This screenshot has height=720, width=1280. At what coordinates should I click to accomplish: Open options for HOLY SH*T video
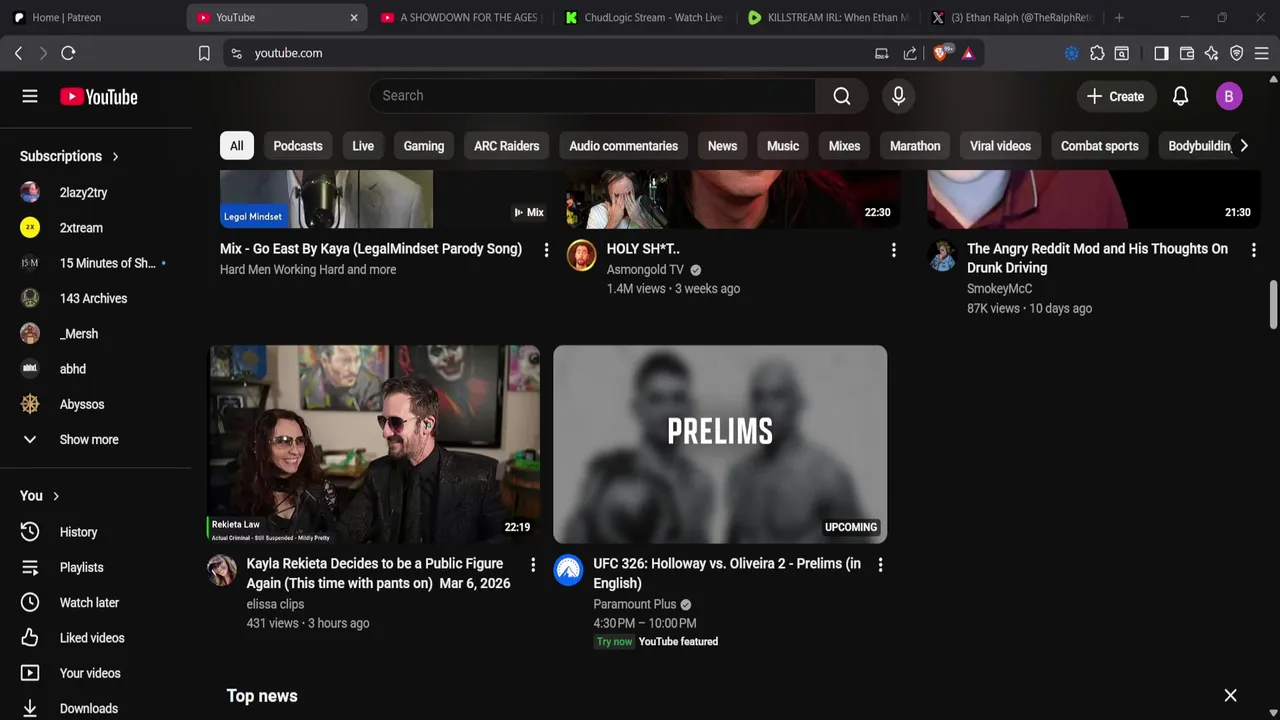point(894,250)
